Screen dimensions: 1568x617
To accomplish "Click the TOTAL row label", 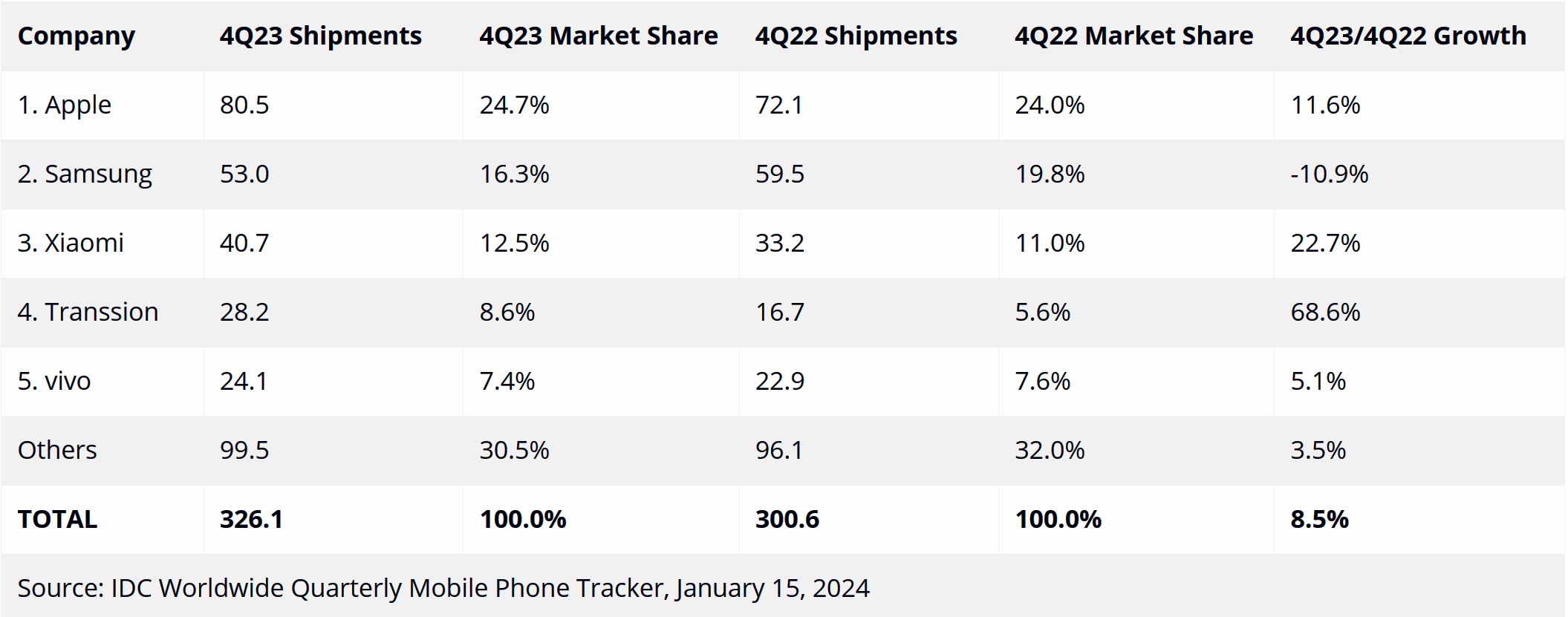I will coord(57,519).
